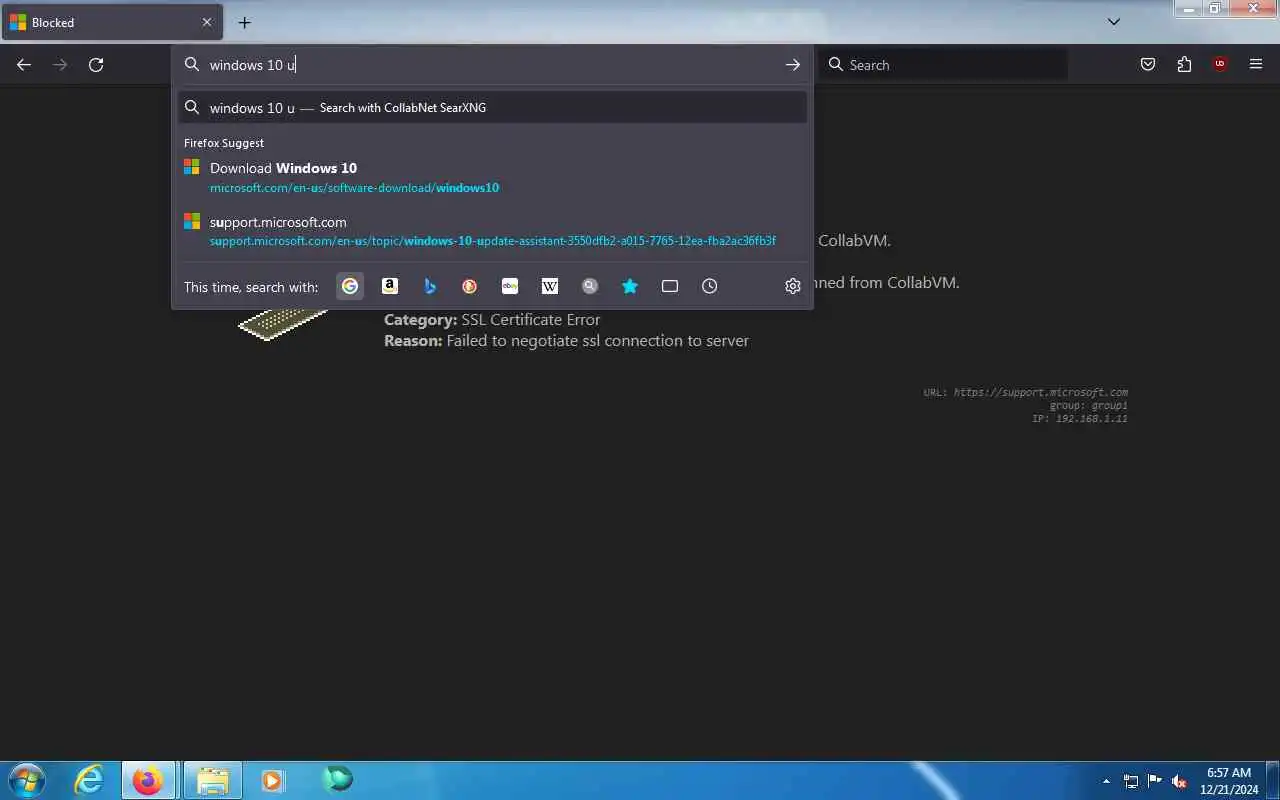The width and height of the screenshot is (1280, 800).
Task: Search this time with eBay
Action: coord(510,286)
